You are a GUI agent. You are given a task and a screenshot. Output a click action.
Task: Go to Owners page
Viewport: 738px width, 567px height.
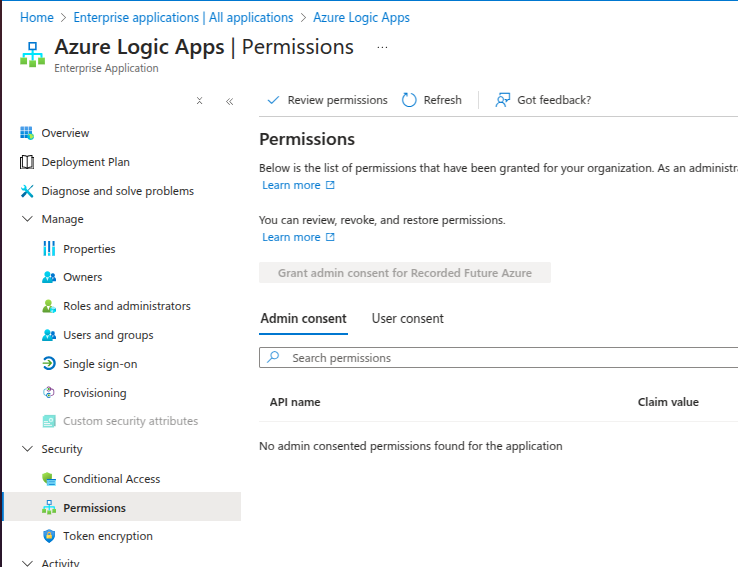click(82, 277)
